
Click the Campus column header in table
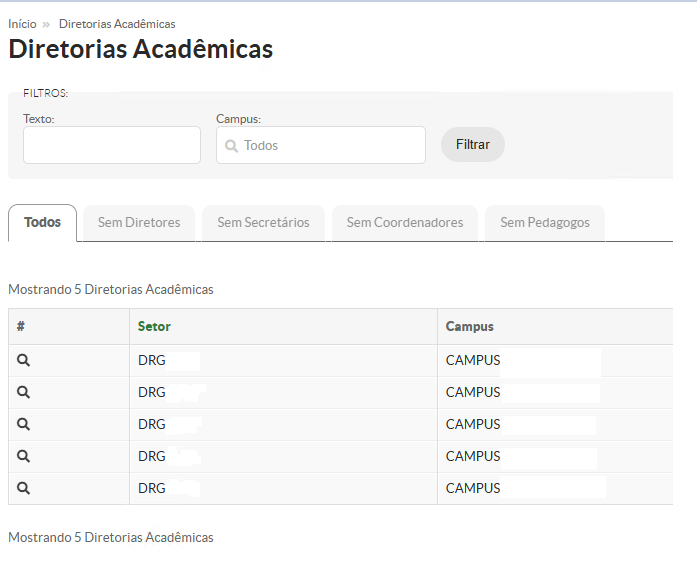[469, 326]
